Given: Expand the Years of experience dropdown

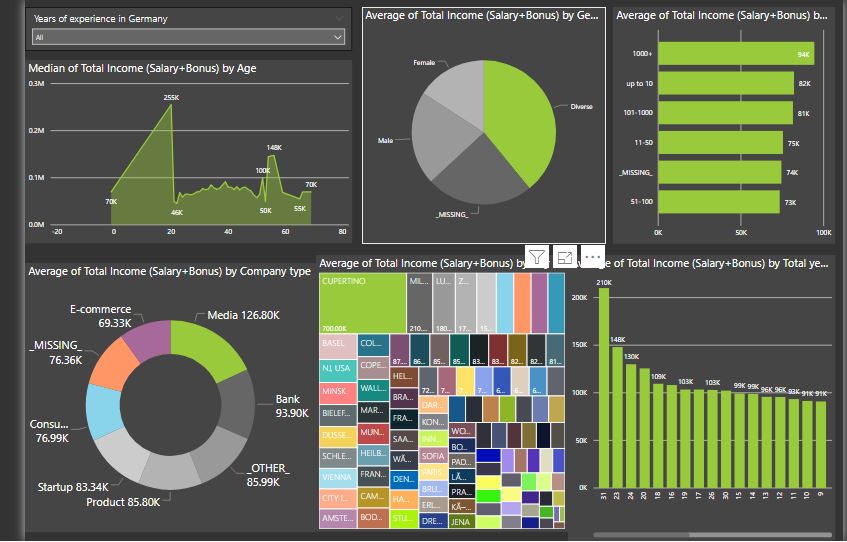Looking at the screenshot, I should pyautogui.click(x=188, y=37).
